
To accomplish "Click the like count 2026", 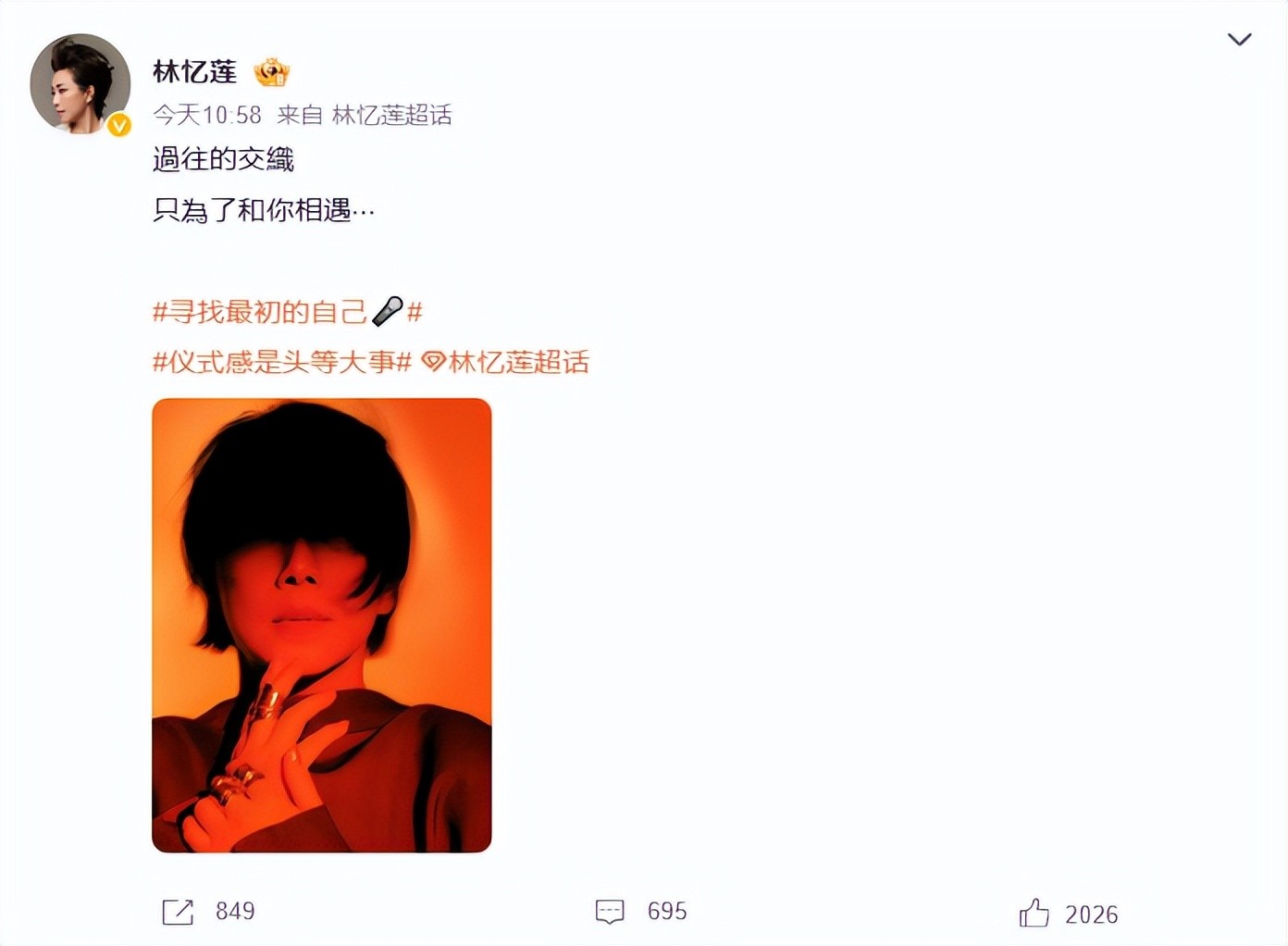I will point(1092,915).
